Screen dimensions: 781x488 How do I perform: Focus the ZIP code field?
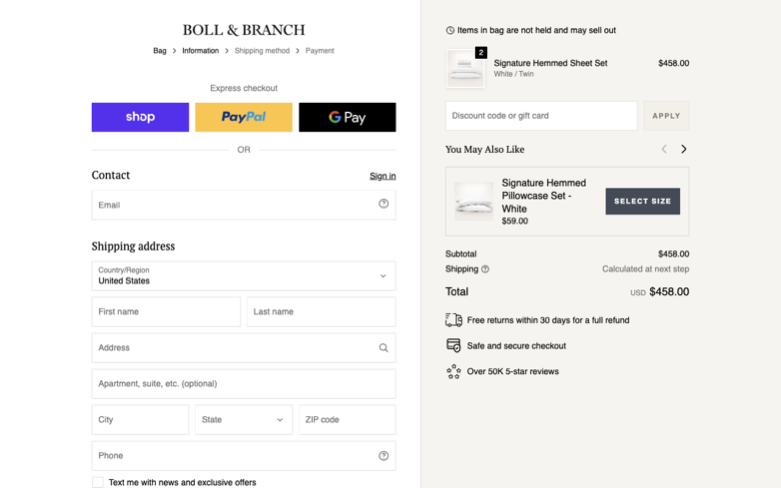(347, 420)
